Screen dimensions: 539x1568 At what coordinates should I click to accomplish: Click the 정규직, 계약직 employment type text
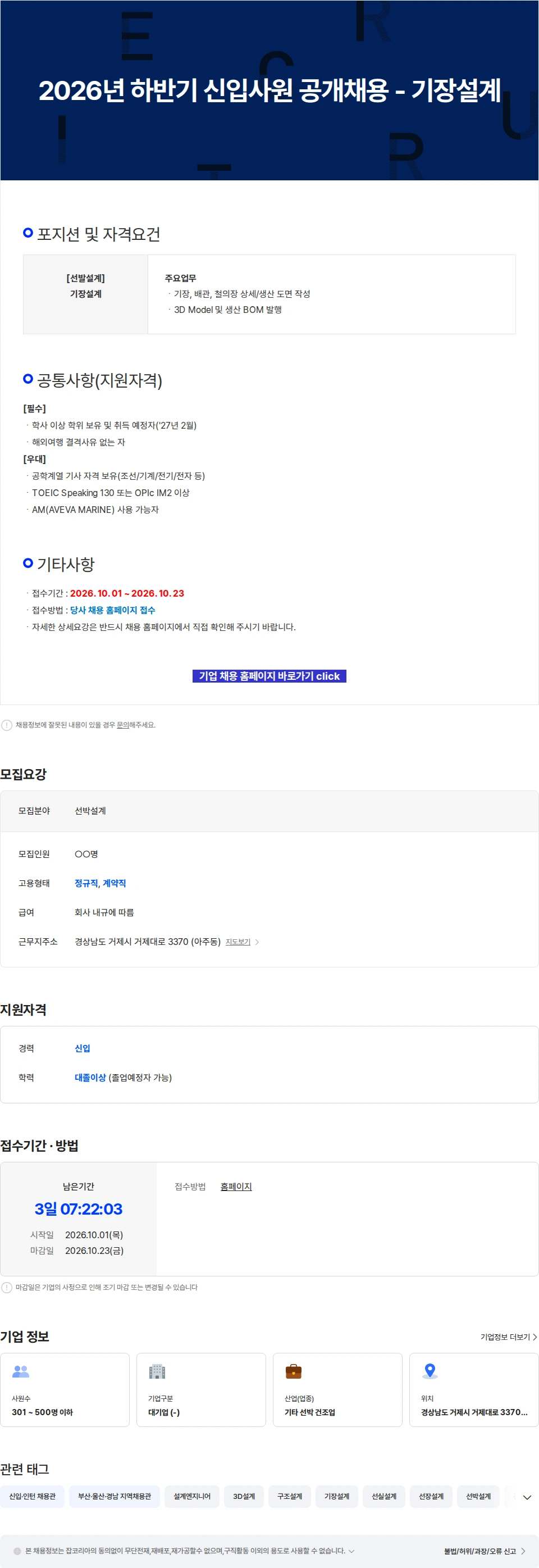pos(101,883)
